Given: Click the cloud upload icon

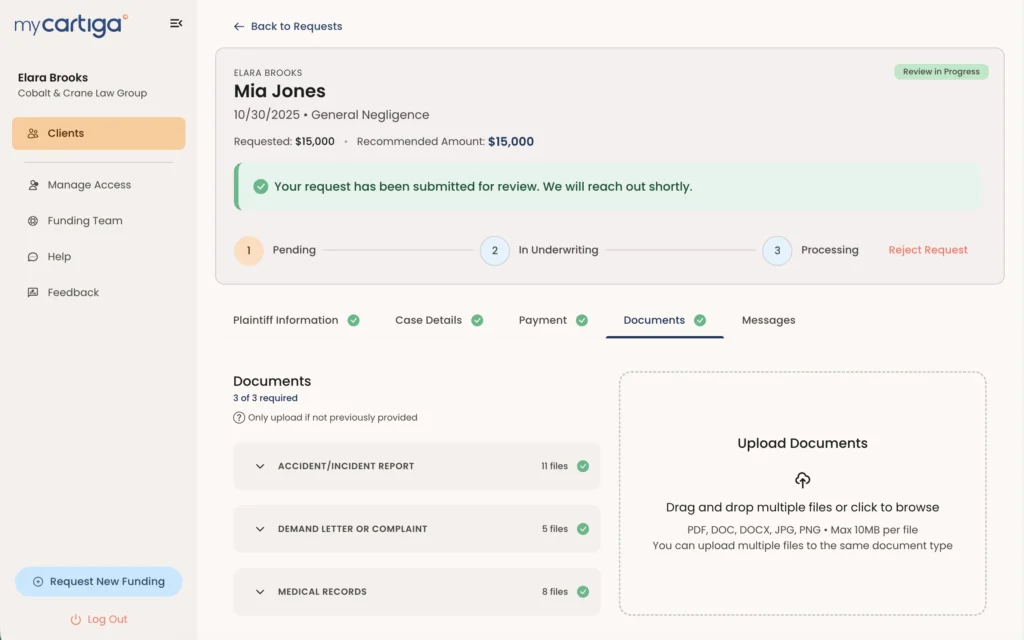Looking at the screenshot, I should click(x=803, y=480).
